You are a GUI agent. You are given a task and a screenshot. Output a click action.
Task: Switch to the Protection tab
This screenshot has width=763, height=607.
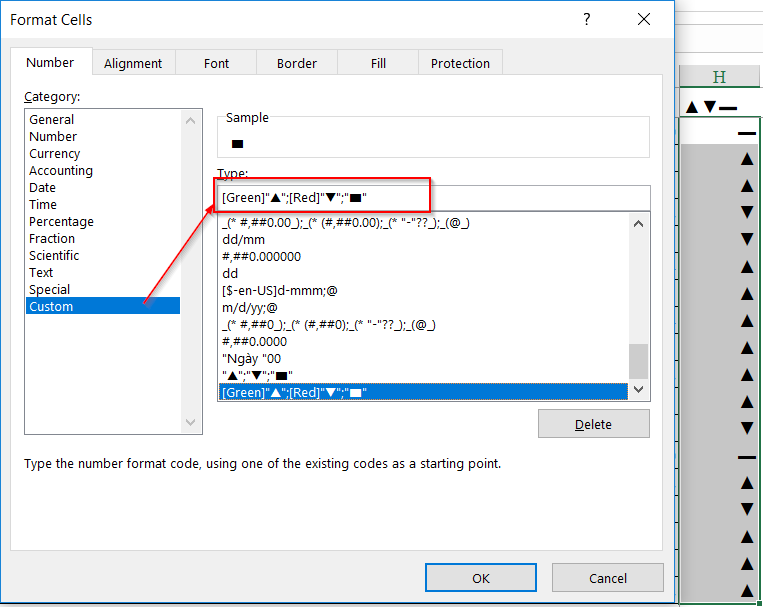point(460,63)
